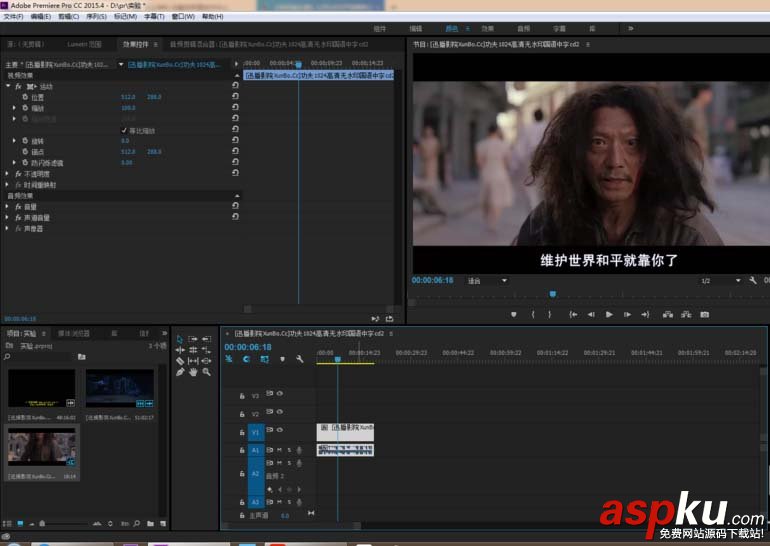Select the Zoom tool magnifier

[x=207, y=372]
